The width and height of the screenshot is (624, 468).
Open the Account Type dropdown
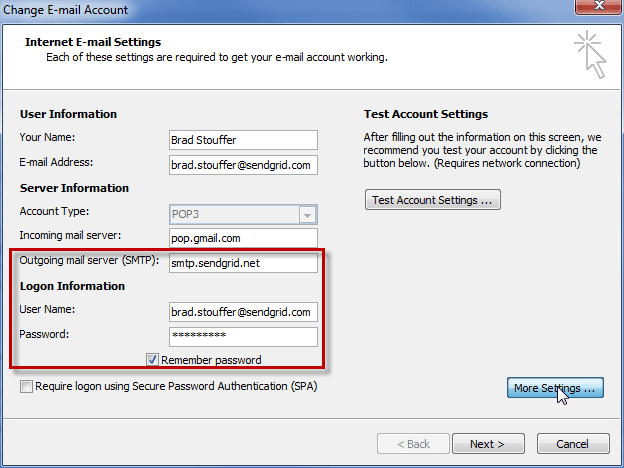308,214
